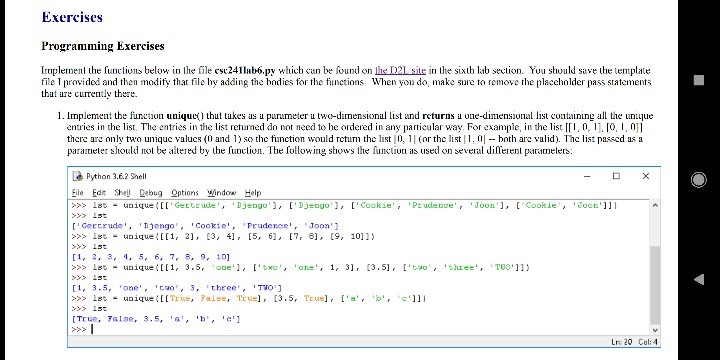The image size is (720, 360).
Task: Click the shell line calling unique([[1, 3.5, 'one']
Action: (x=300, y=267)
